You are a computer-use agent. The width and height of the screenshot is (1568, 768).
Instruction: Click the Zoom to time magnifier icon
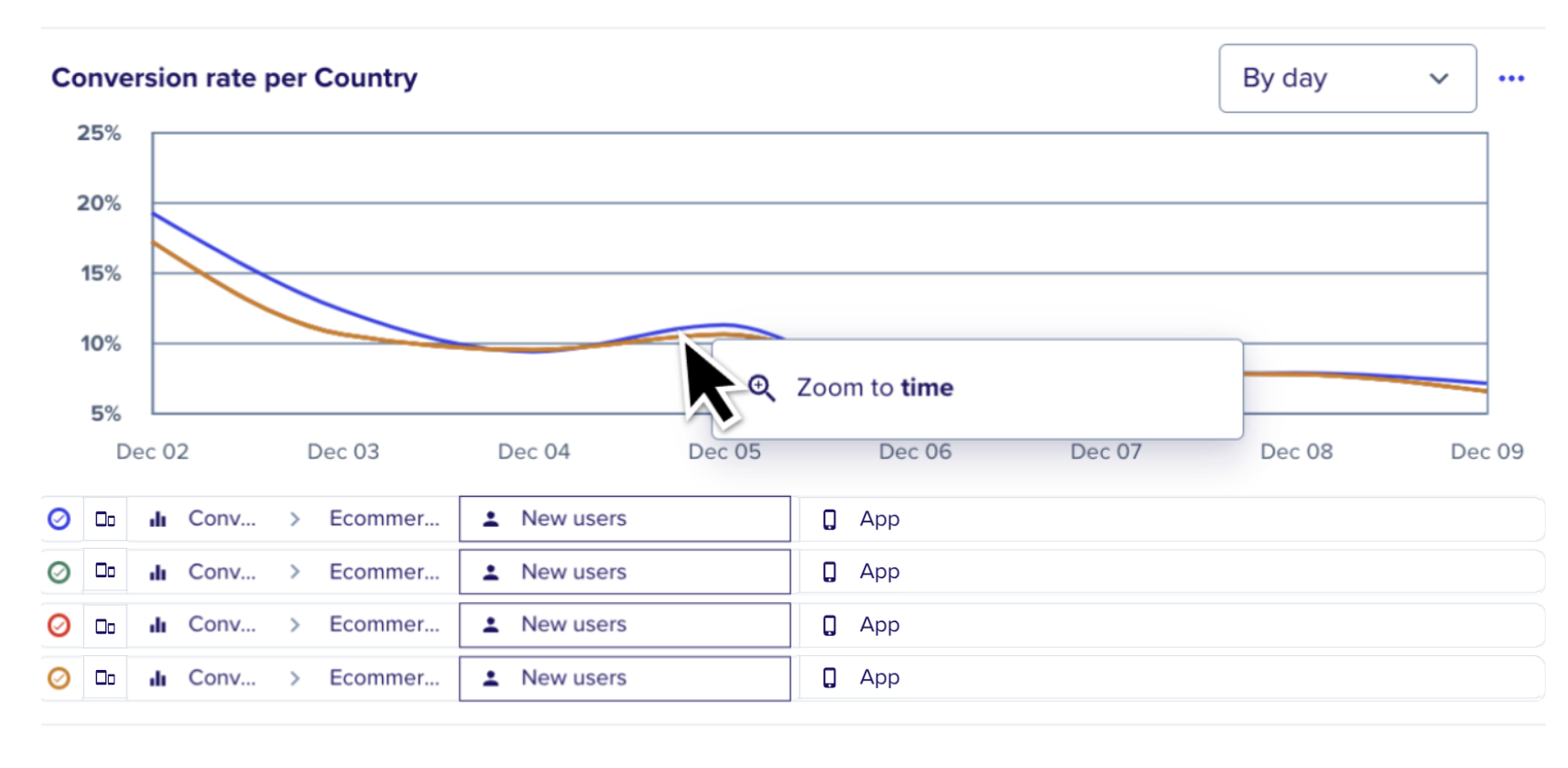(761, 388)
